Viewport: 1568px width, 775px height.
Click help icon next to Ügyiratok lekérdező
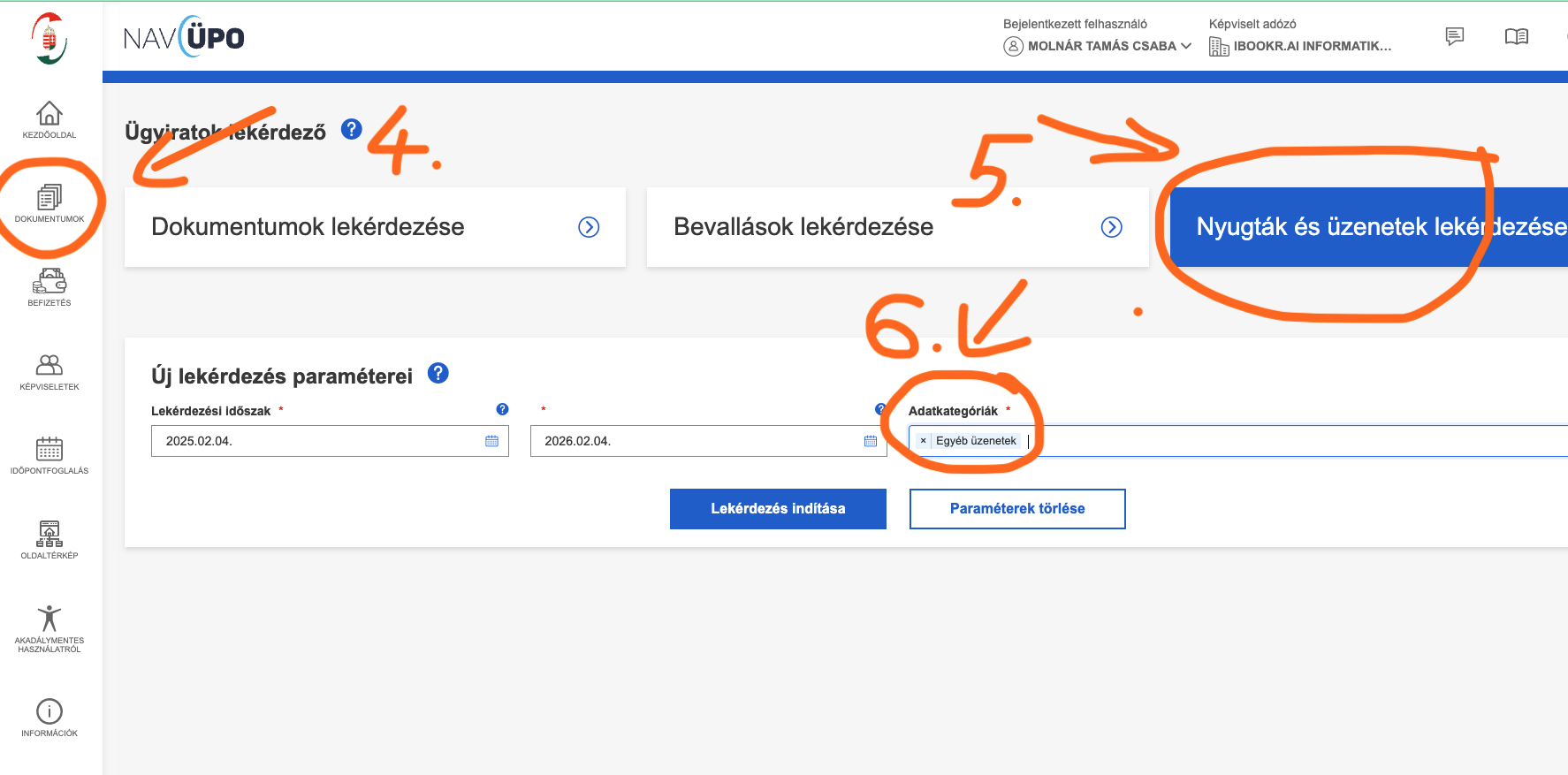(x=352, y=129)
